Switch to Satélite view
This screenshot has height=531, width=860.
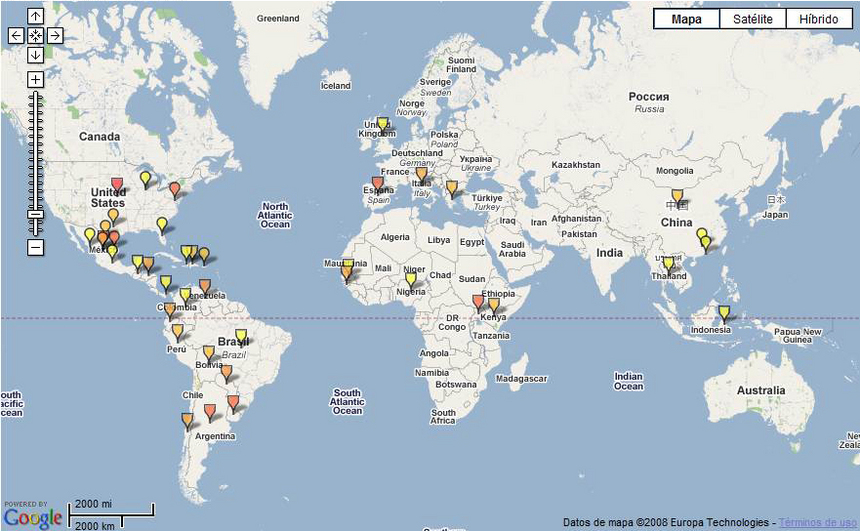(x=752, y=19)
